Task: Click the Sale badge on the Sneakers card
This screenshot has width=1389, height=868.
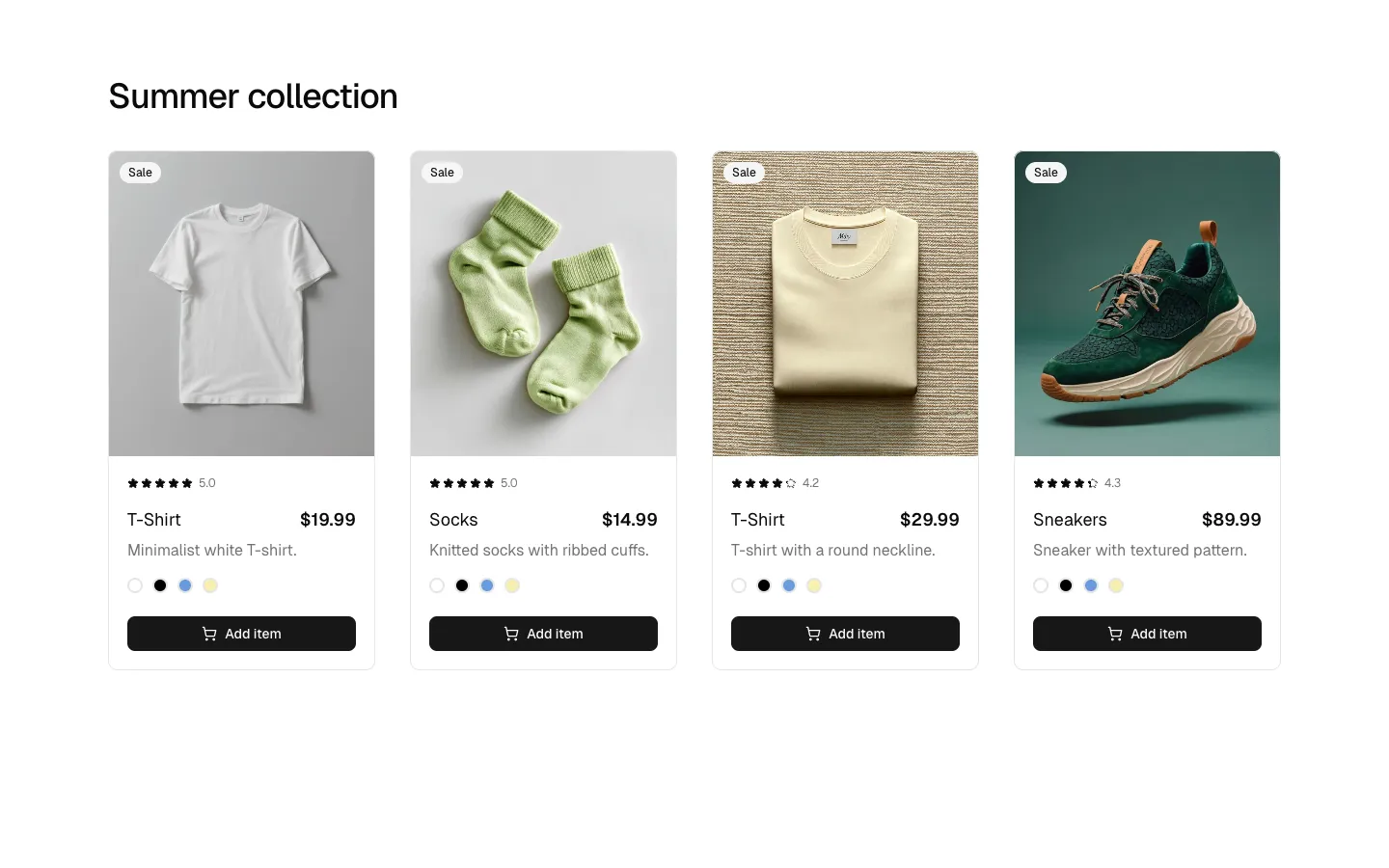Action: pos(1046,173)
